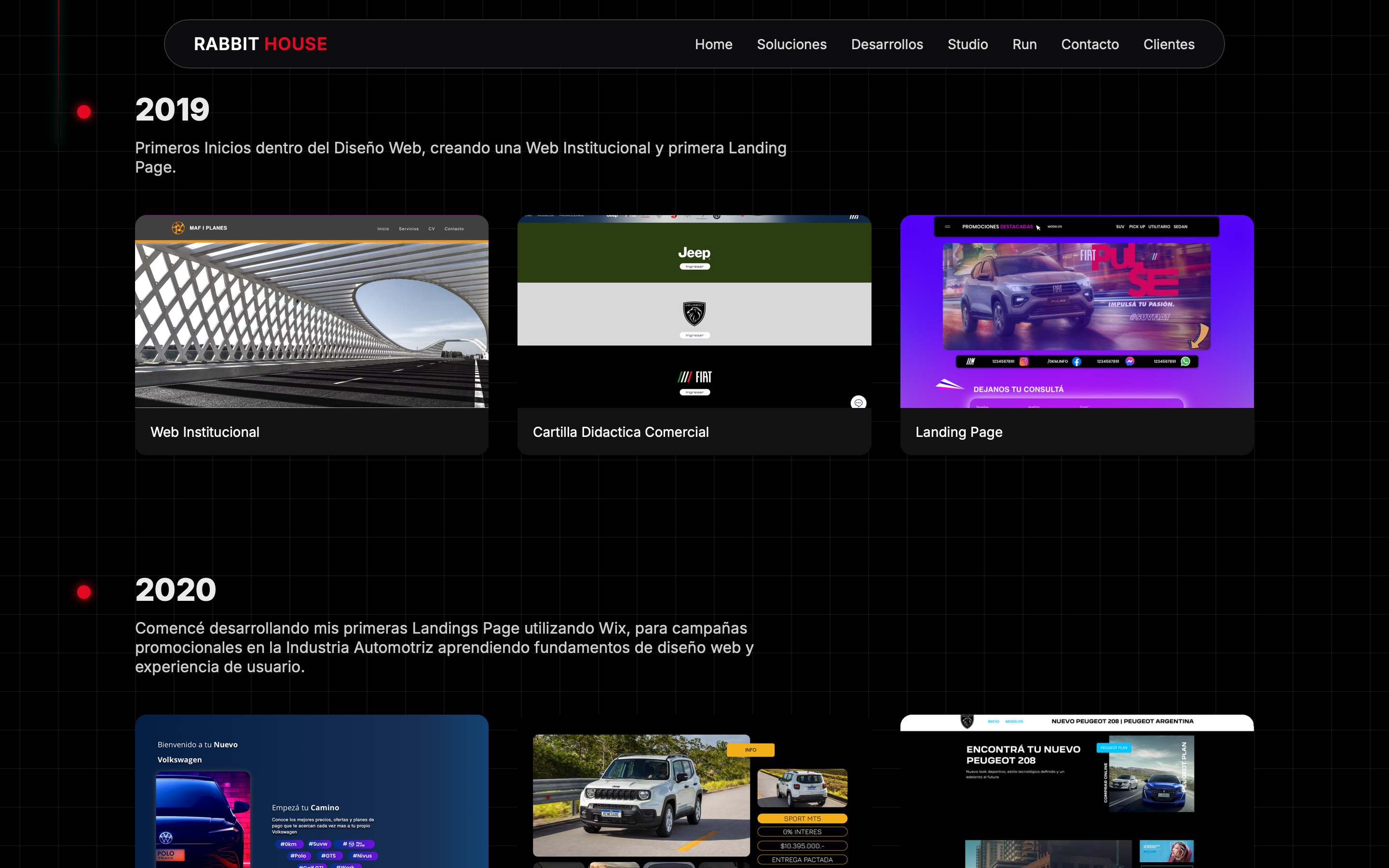The width and height of the screenshot is (1389, 868).
Task: Open the Desarrollos nav link
Action: (887, 44)
